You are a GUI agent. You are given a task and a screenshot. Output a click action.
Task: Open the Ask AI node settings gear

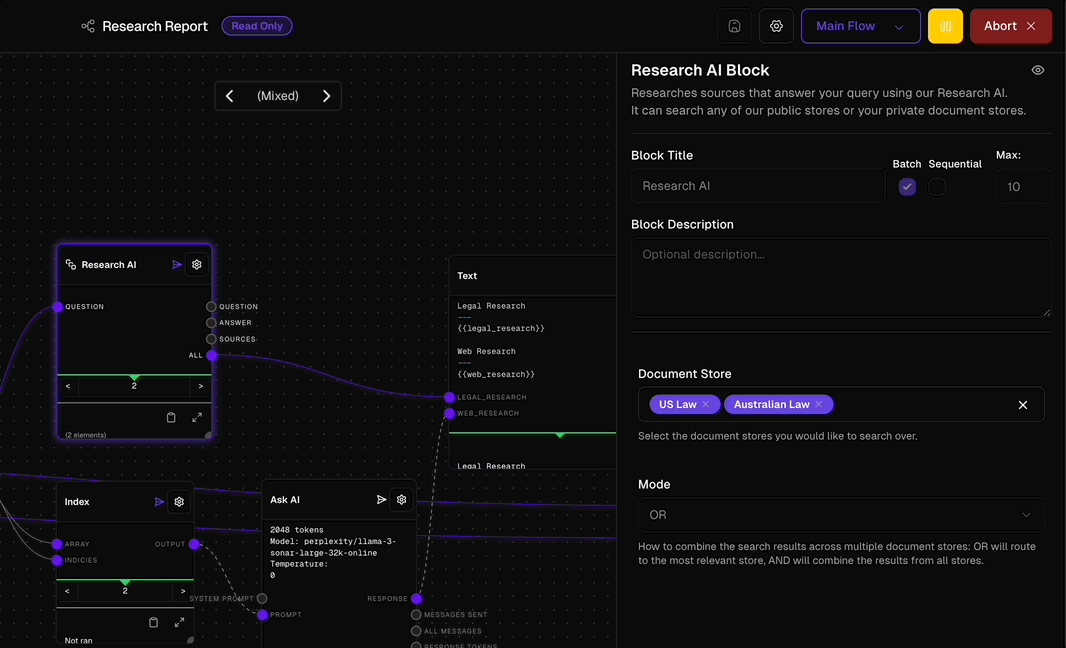(x=401, y=499)
